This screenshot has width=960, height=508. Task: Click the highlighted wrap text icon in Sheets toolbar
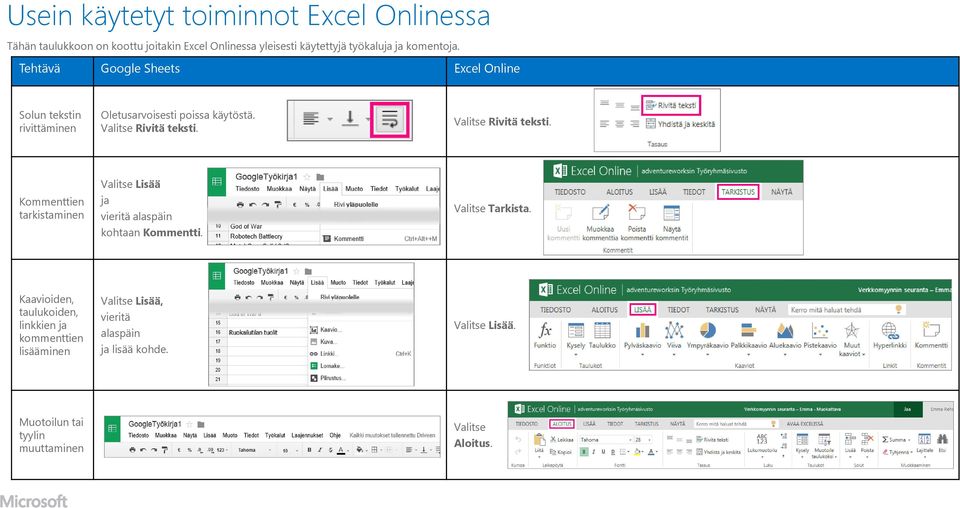[x=390, y=119]
